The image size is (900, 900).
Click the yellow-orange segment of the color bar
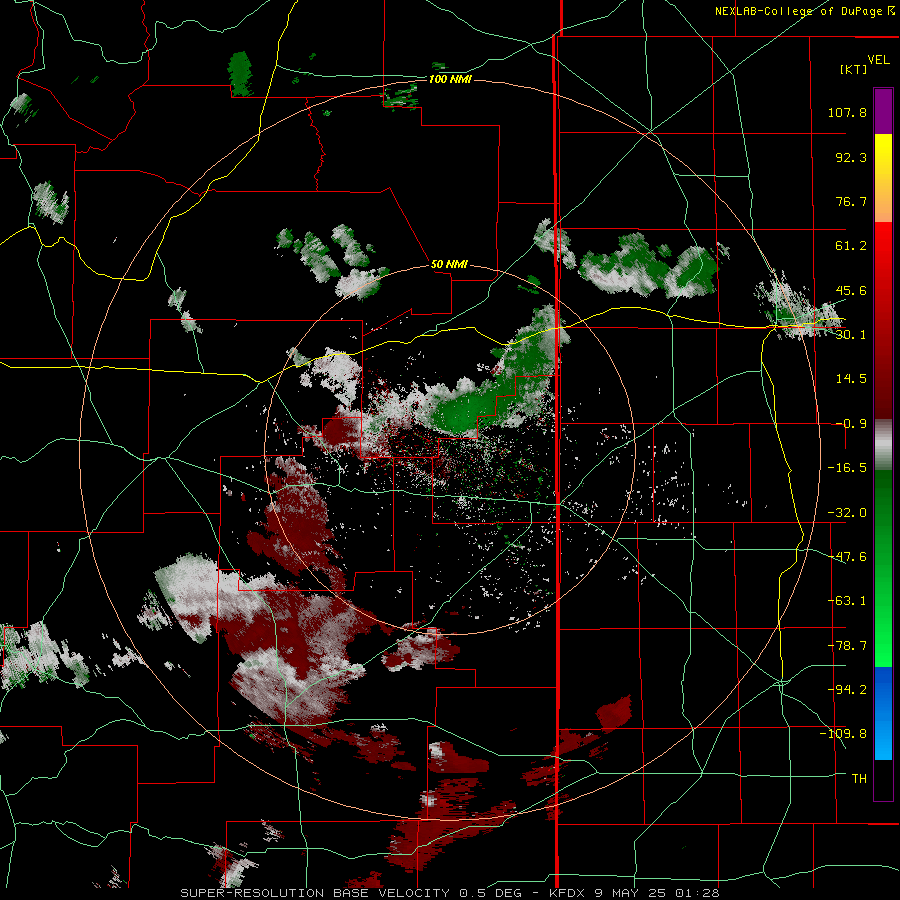click(883, 178)
